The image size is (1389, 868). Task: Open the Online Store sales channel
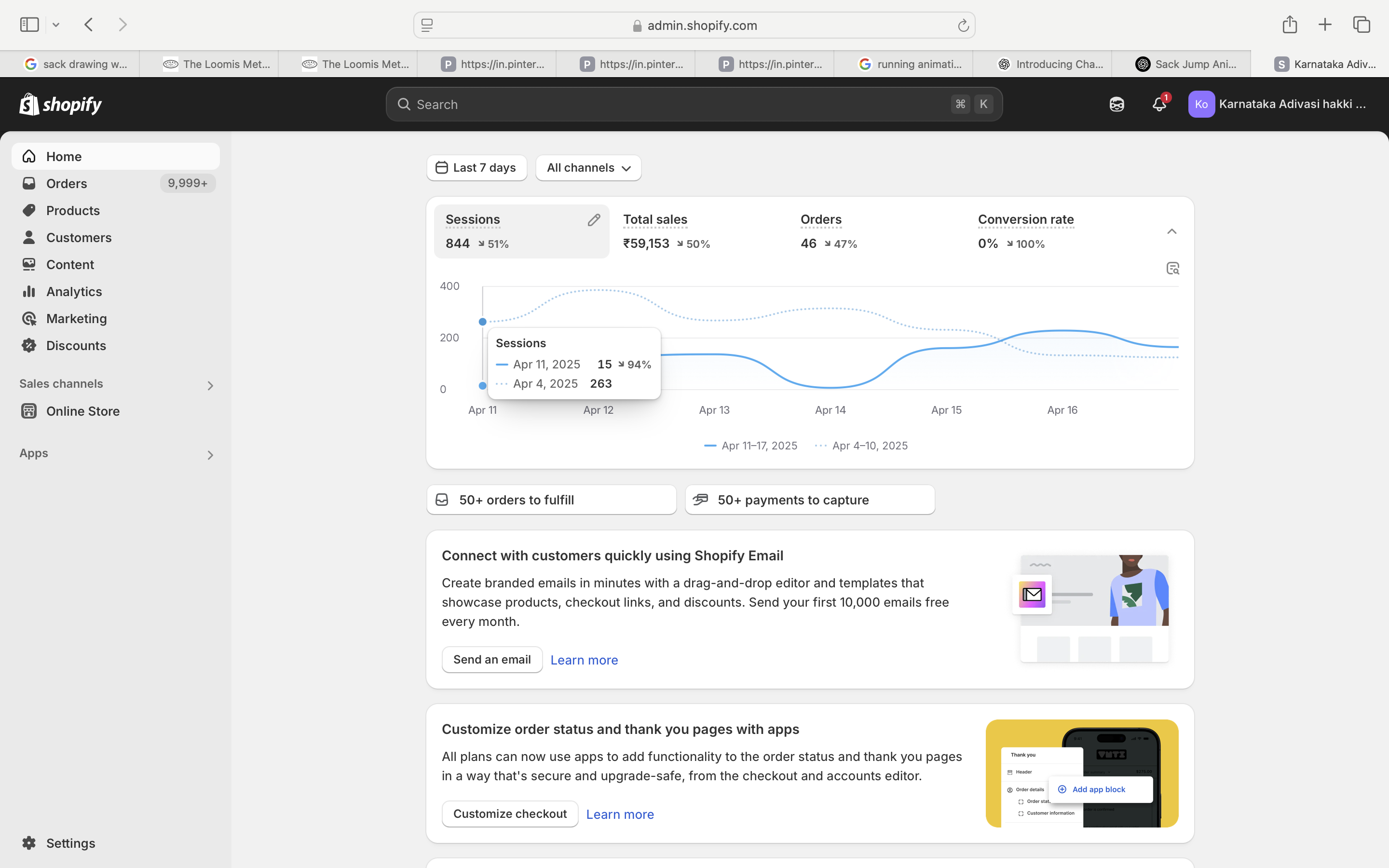(x=82, y=411)
